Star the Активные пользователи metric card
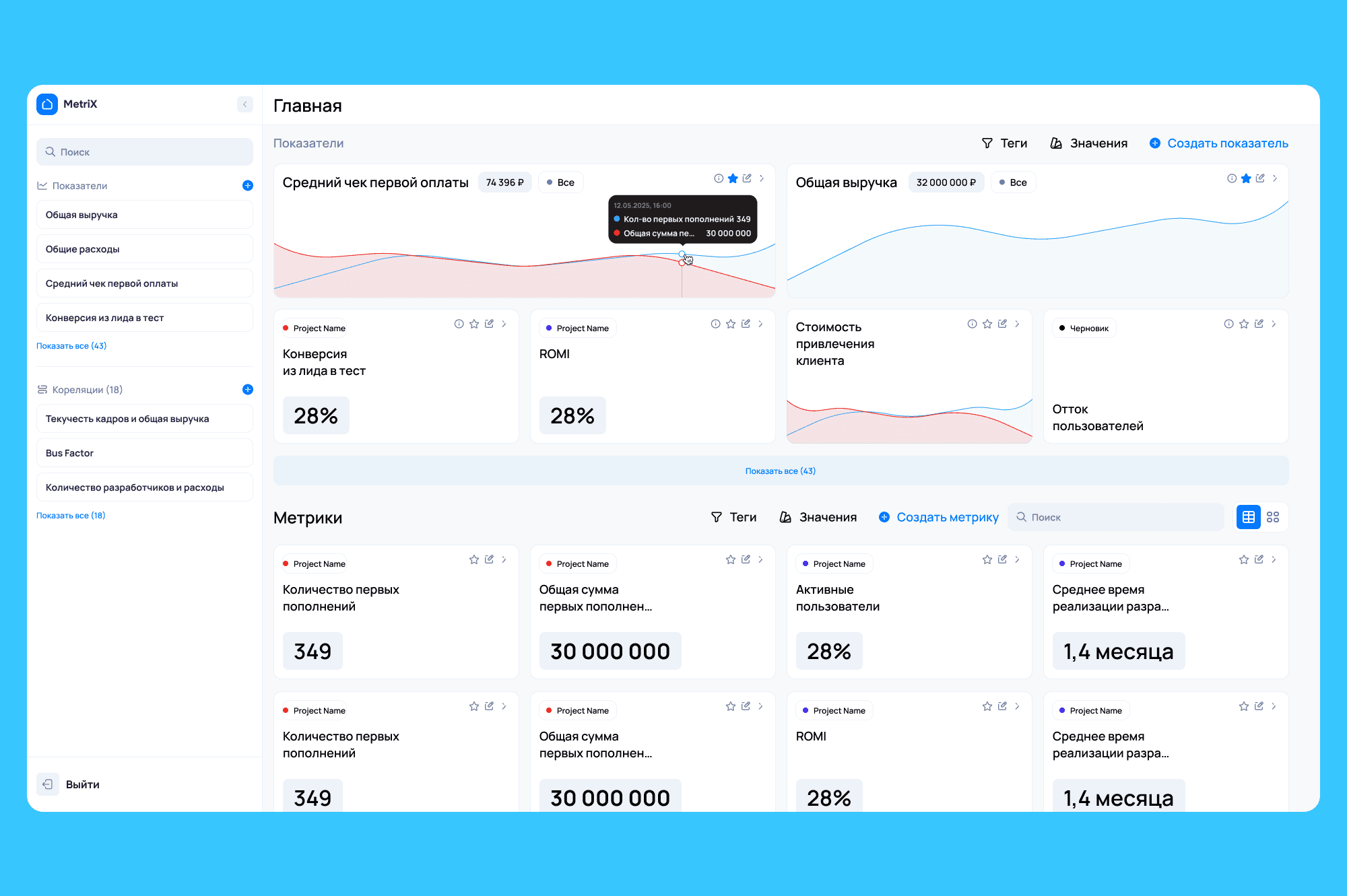Screen dimensions: 1347x896 tap(987, 559)
